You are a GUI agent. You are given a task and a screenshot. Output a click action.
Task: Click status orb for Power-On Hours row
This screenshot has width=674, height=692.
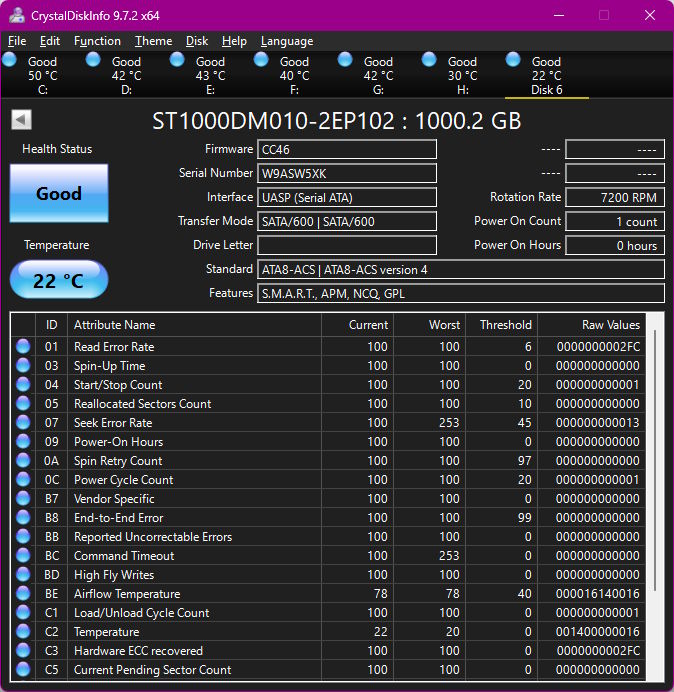pos(23,441)
